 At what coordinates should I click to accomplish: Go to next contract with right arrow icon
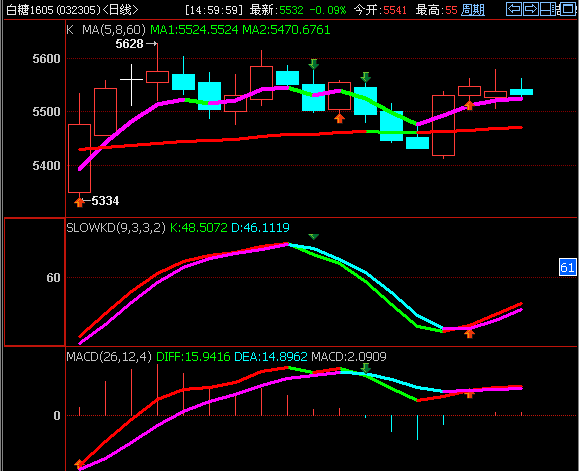click(531, 9)
